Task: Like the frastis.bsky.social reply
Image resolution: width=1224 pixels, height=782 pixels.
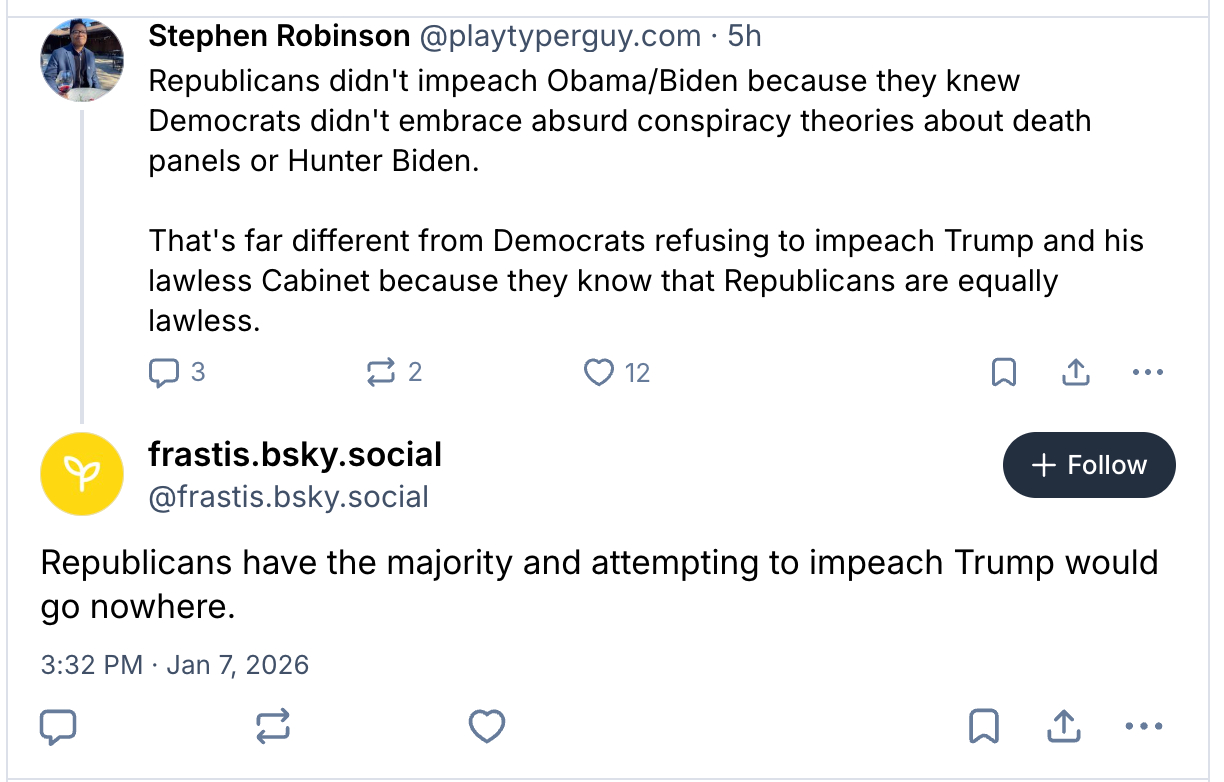Action: [487, 726]
